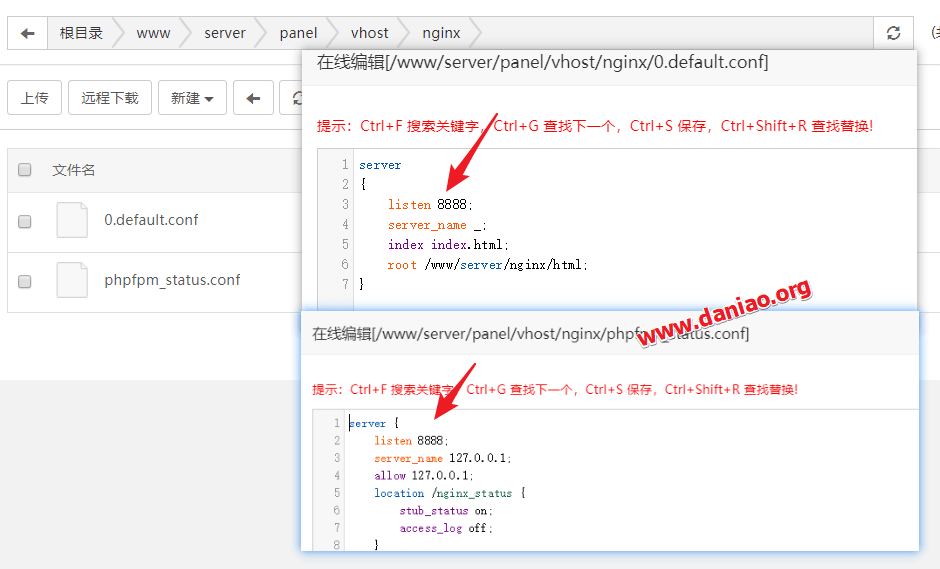
Task: Click the back arrow in breadcrumb bar
Action: tap(27, 33)
